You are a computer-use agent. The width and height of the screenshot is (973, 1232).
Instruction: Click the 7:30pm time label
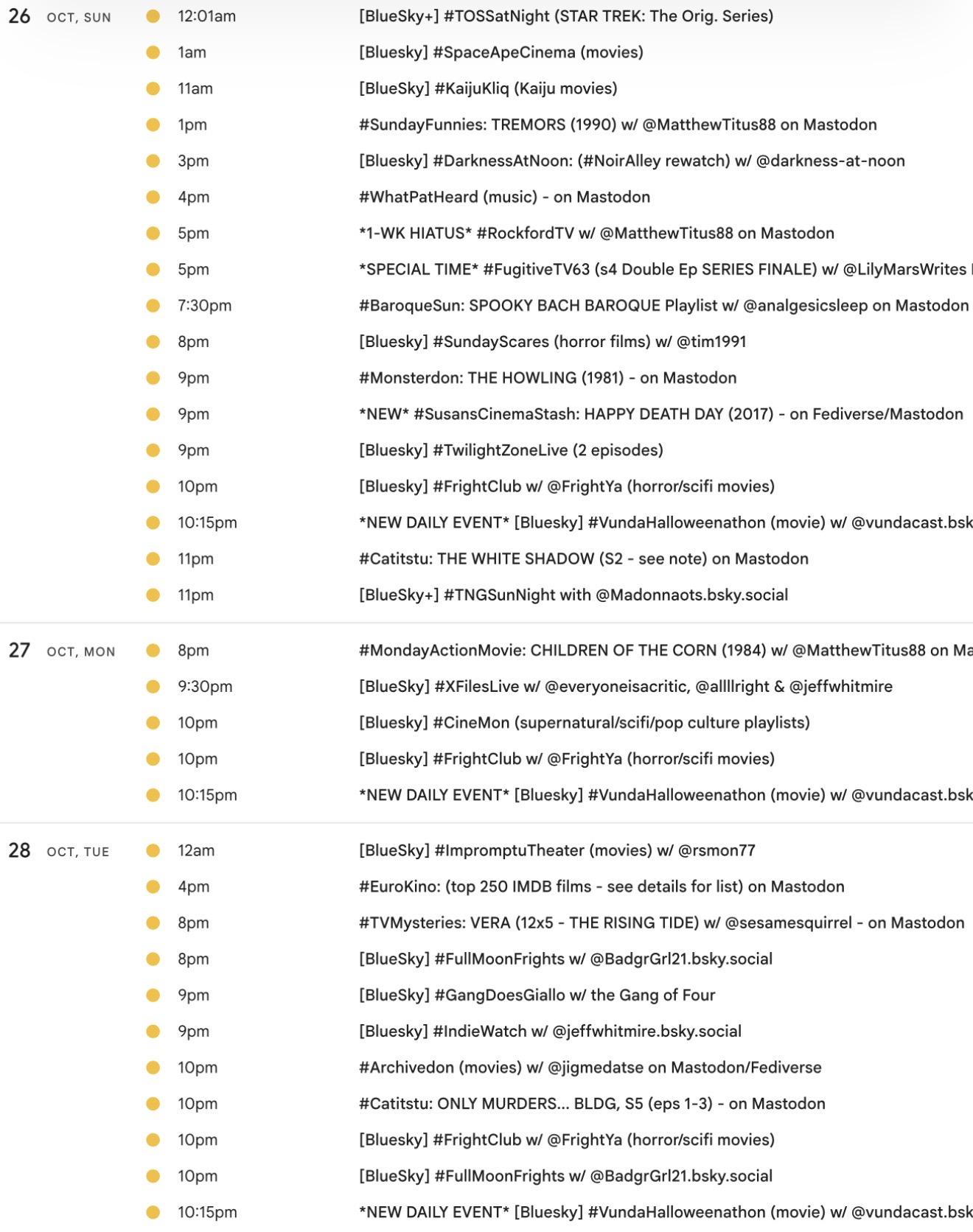pyautogui.click(x=204, y=305)
